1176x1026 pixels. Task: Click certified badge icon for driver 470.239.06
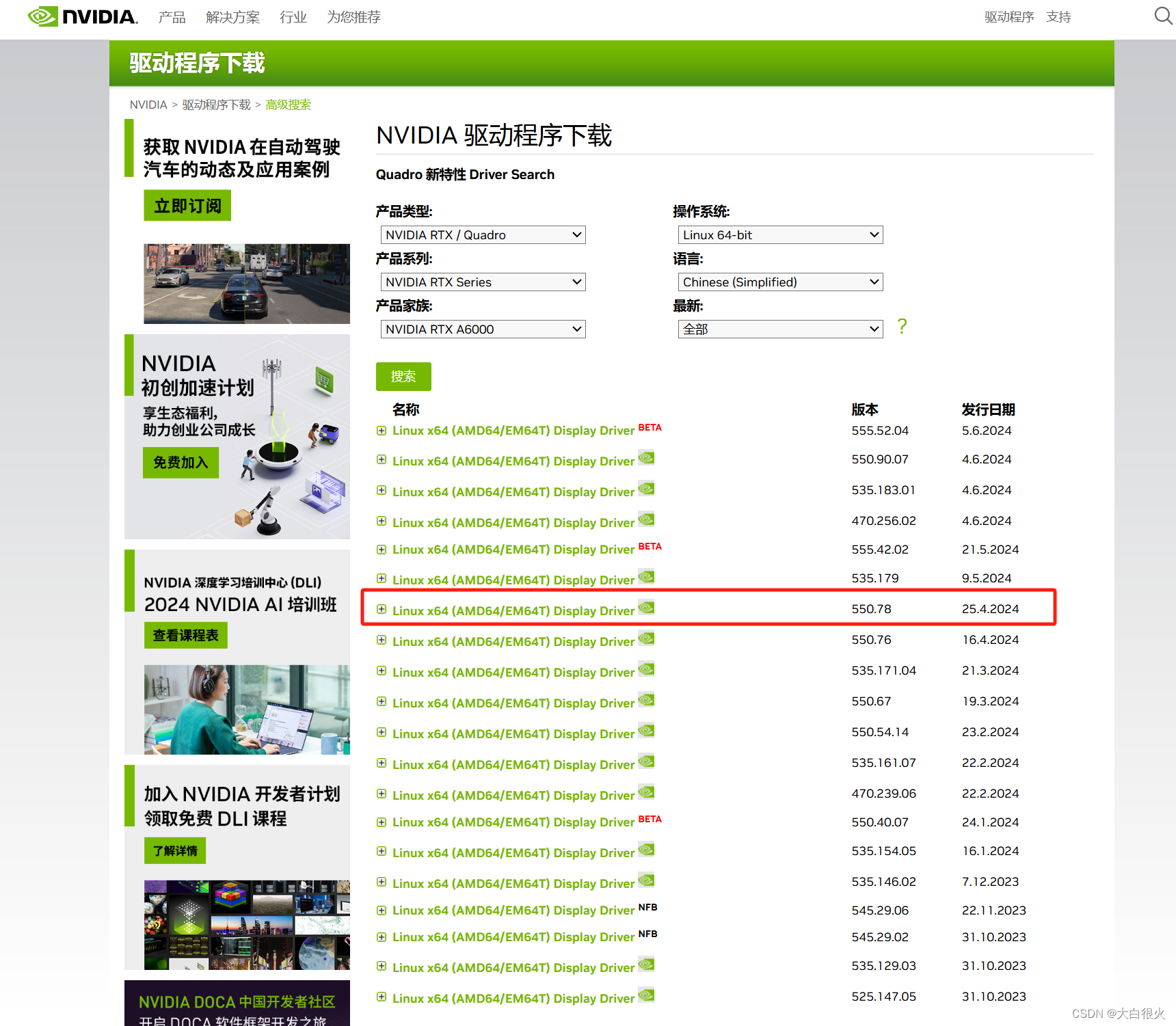coord(646,792)
